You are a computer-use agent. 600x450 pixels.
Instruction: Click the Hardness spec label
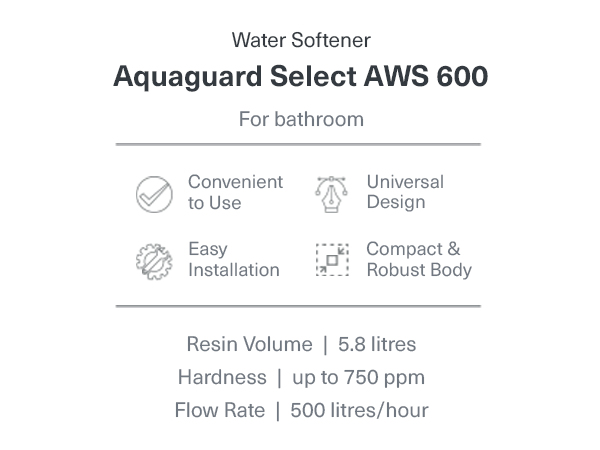click(x=222, y=377)
